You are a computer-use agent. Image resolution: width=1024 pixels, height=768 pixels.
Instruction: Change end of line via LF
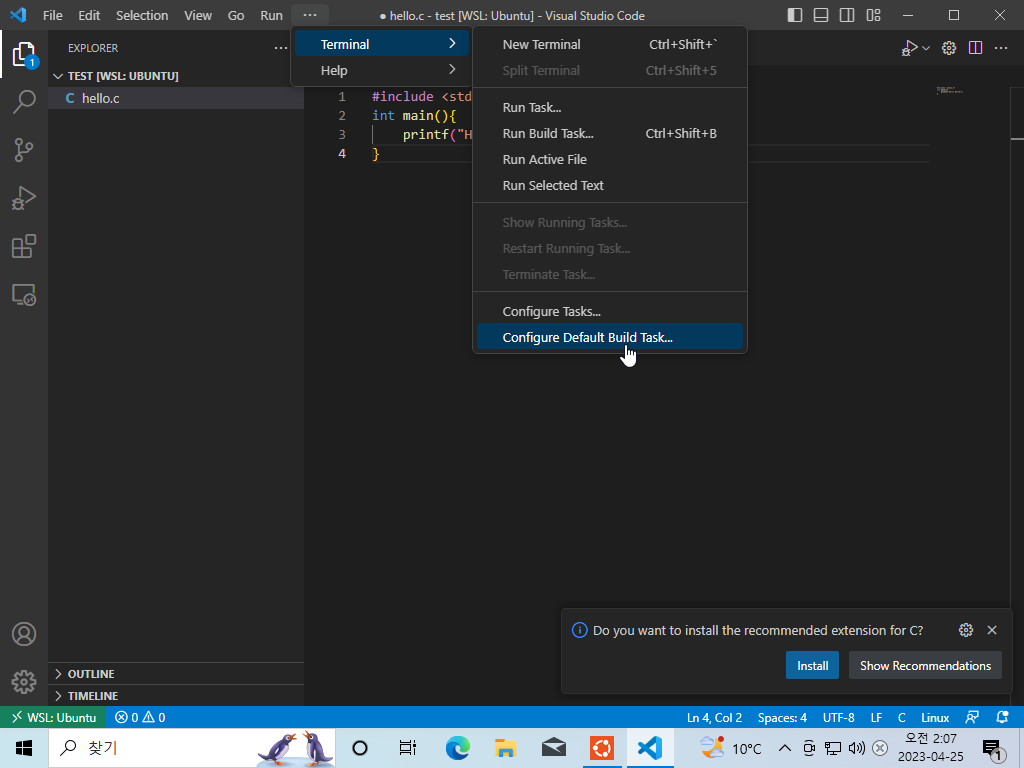[x=876, y=717]
